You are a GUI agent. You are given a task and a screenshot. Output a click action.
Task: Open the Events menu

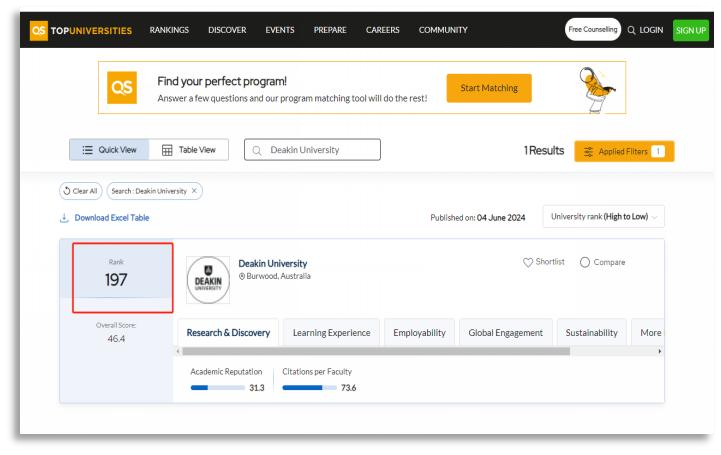(x=280, y=30)
